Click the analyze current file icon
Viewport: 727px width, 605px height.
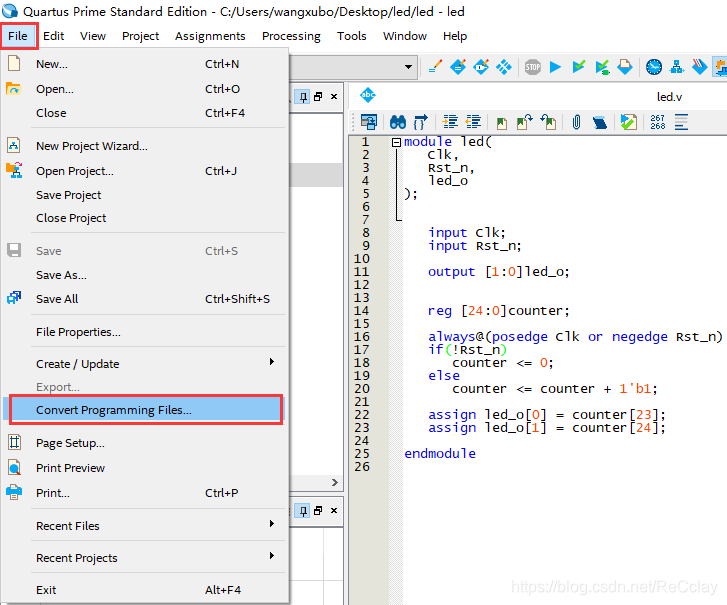(629, 122)
